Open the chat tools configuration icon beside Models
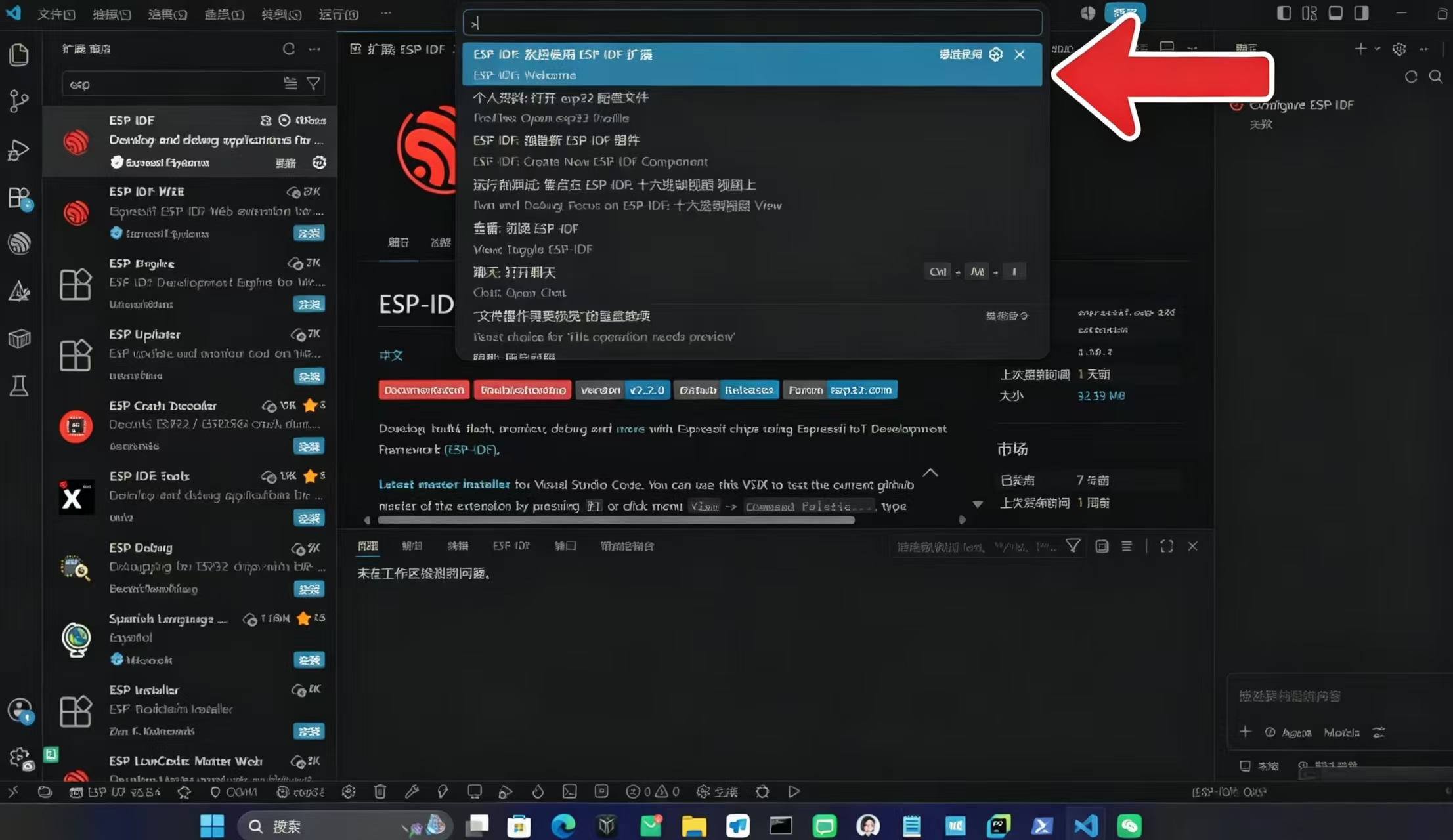 1379,732
